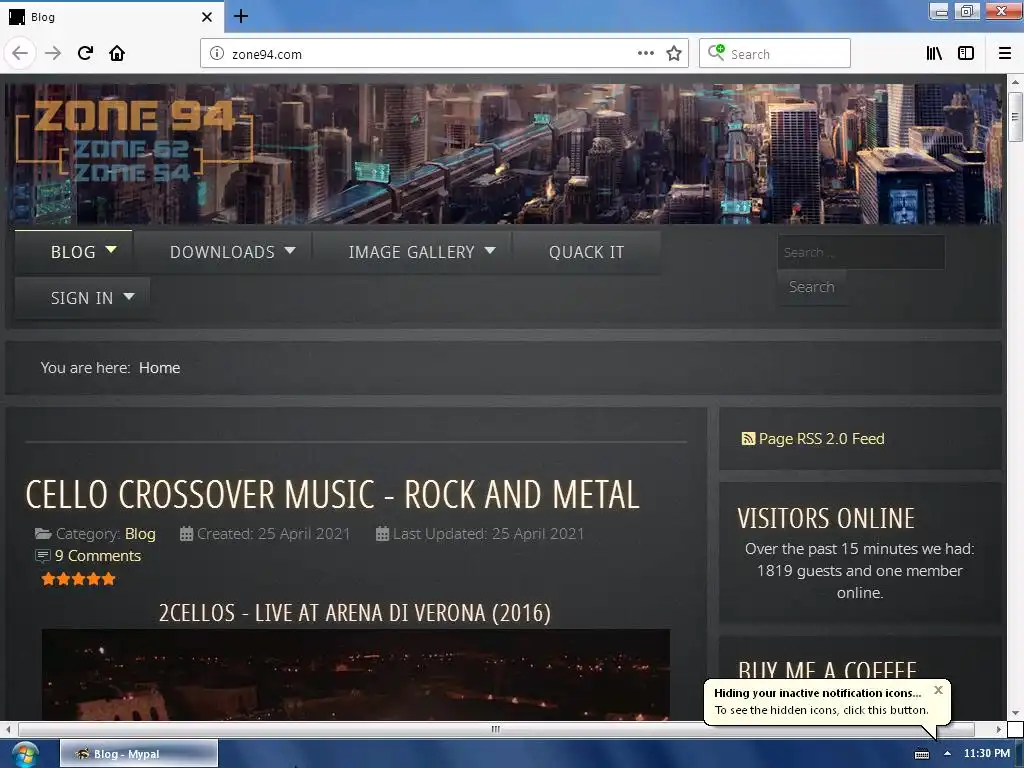Click the Visitors Online heading
This screenshot has width=1024, height=768.
pyautogui.click(x=826, y=519)
